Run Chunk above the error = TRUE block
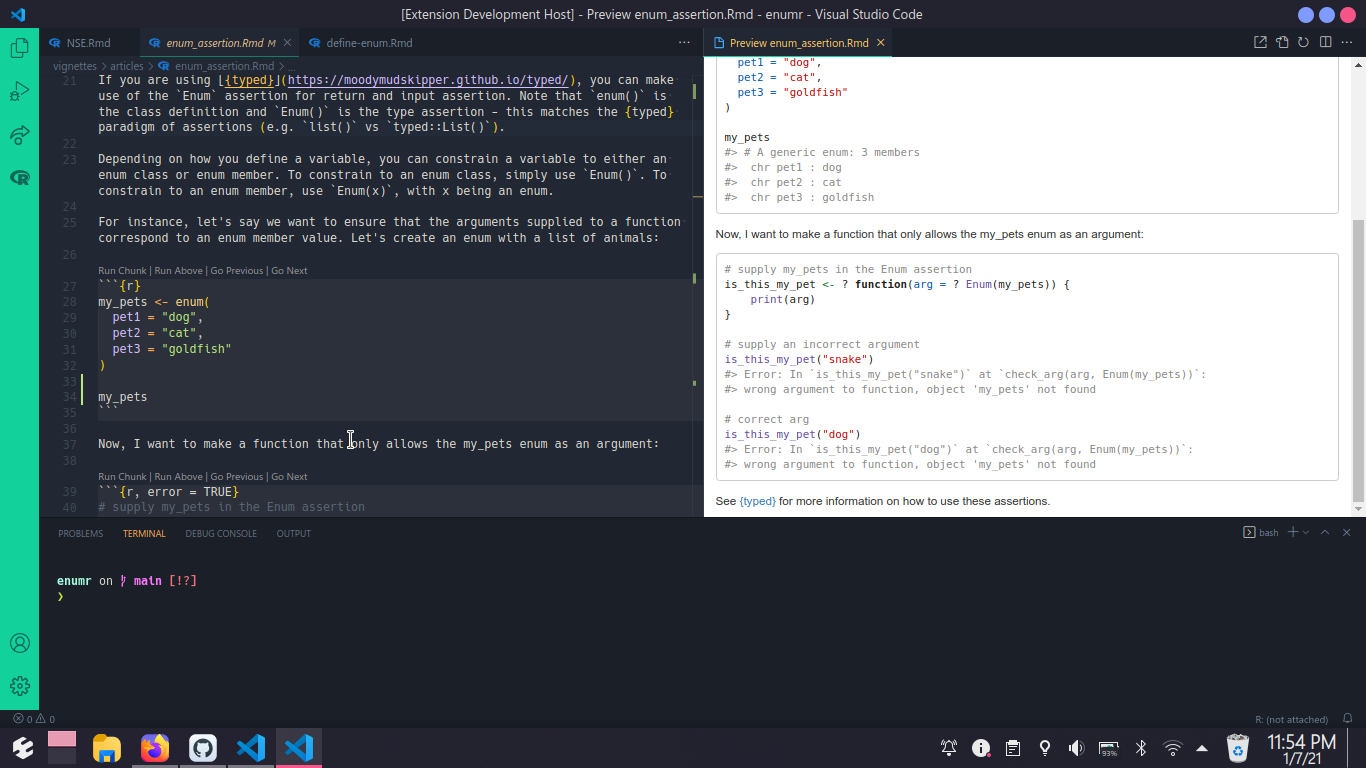Viewport: 1366px width, 768px height. [122, 477]
